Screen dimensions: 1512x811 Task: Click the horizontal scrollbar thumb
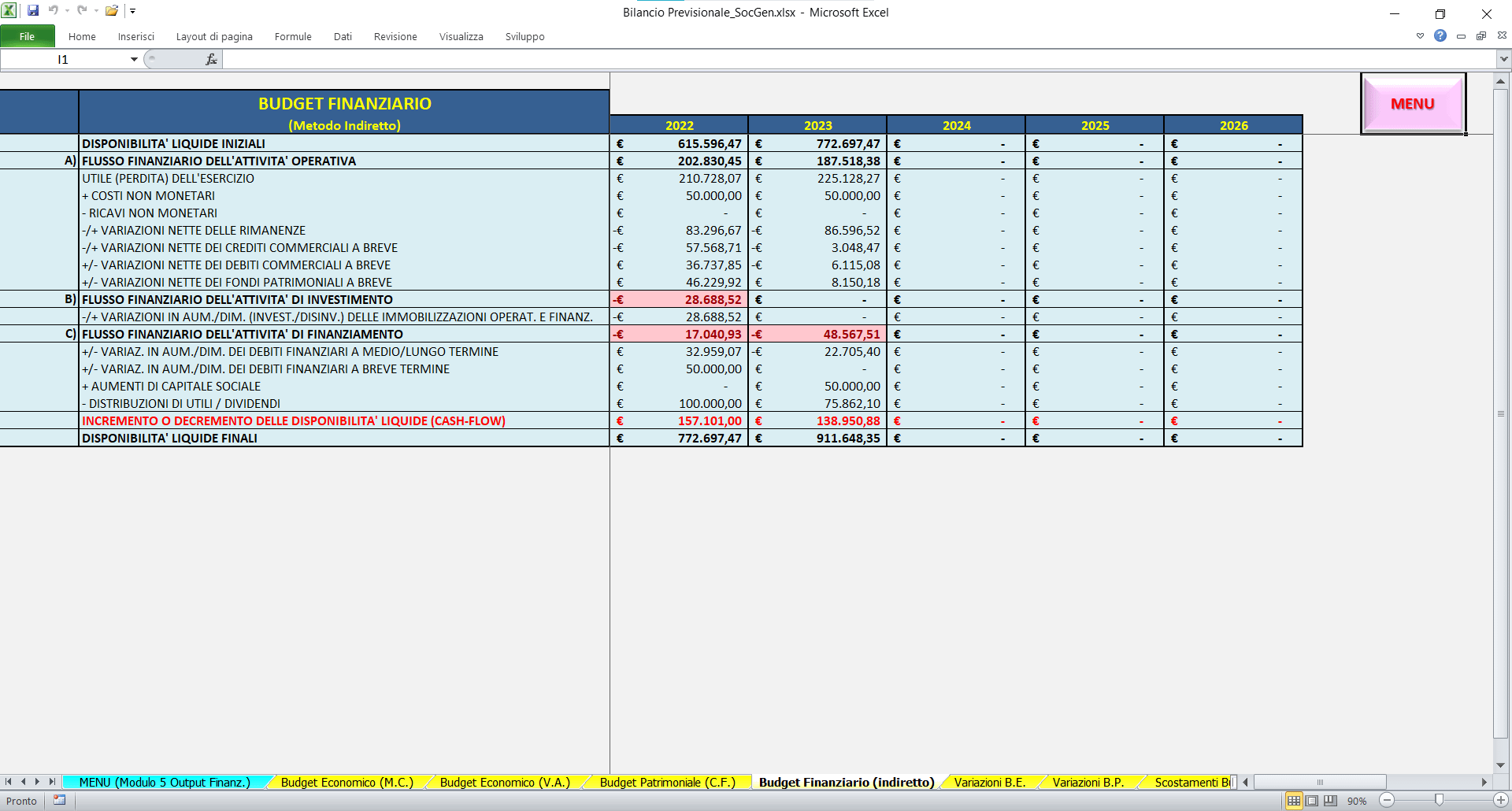point(1320,782)
